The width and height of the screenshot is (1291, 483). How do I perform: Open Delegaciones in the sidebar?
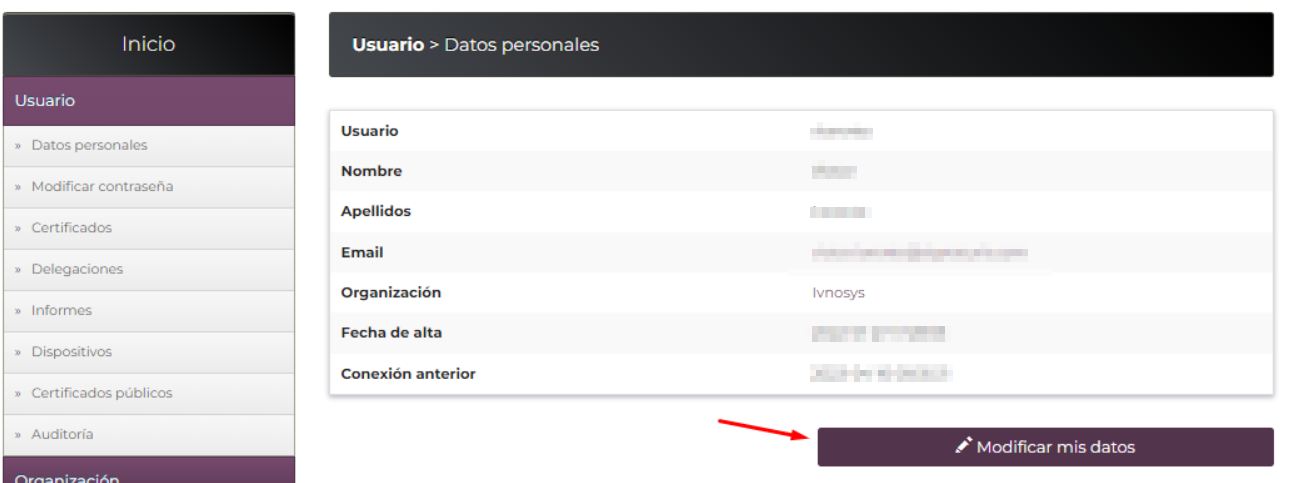tap(149, 270)
